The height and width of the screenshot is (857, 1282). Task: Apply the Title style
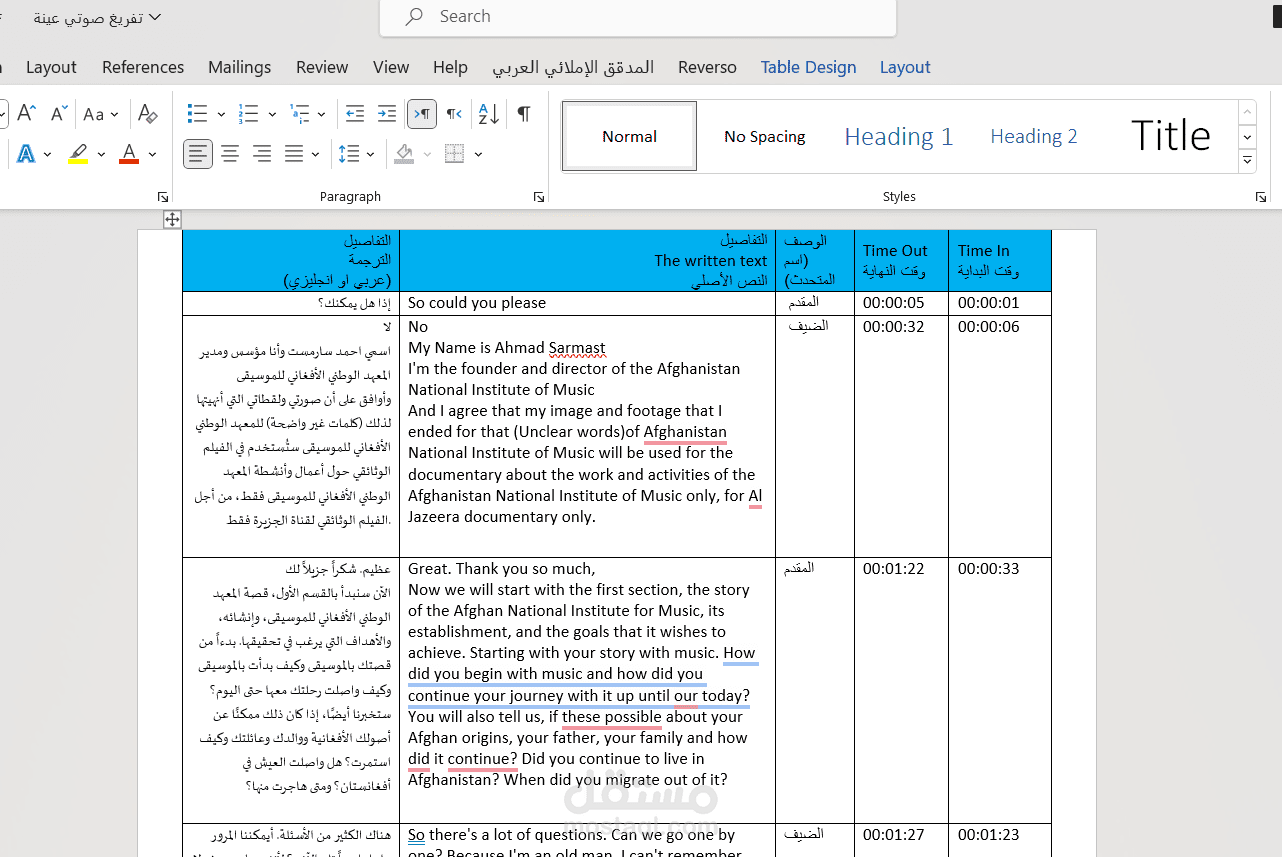1170,136
